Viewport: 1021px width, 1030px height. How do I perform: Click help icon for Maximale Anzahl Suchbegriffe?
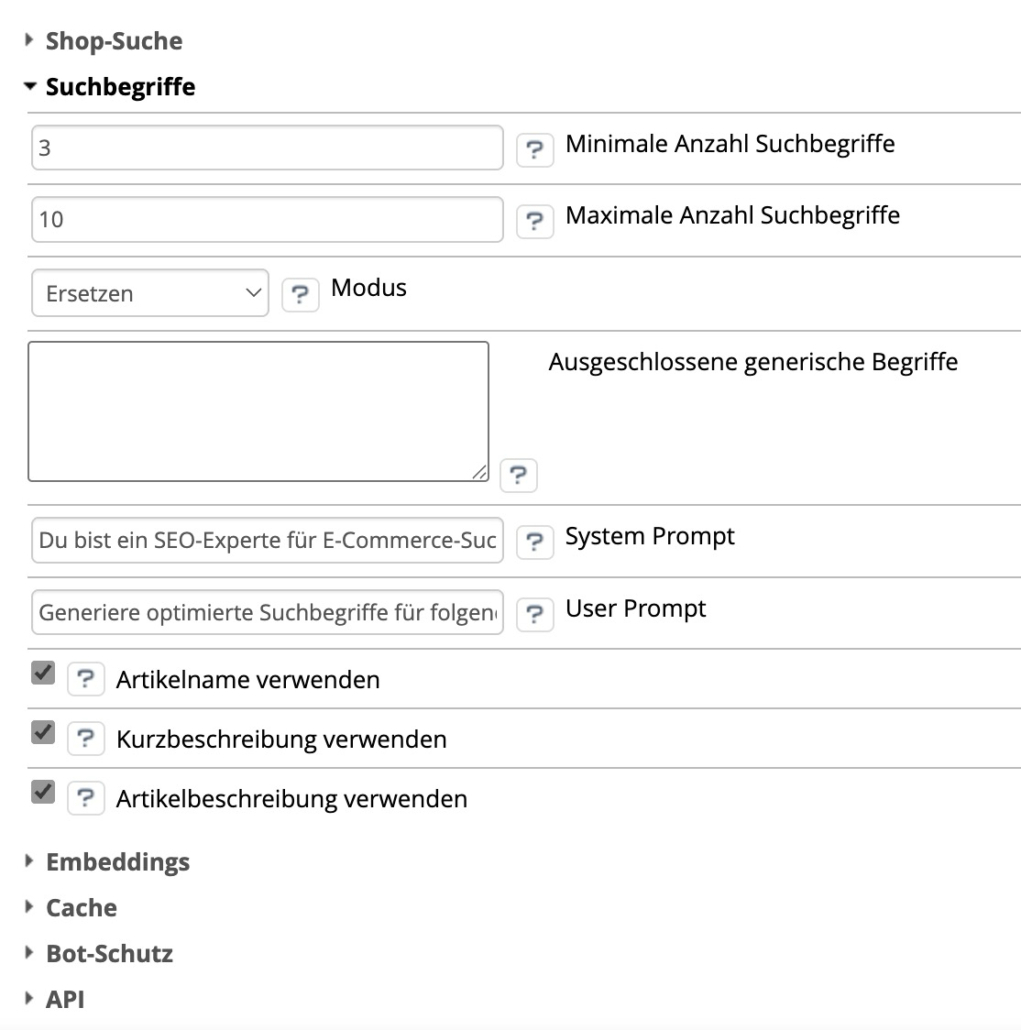536,220
